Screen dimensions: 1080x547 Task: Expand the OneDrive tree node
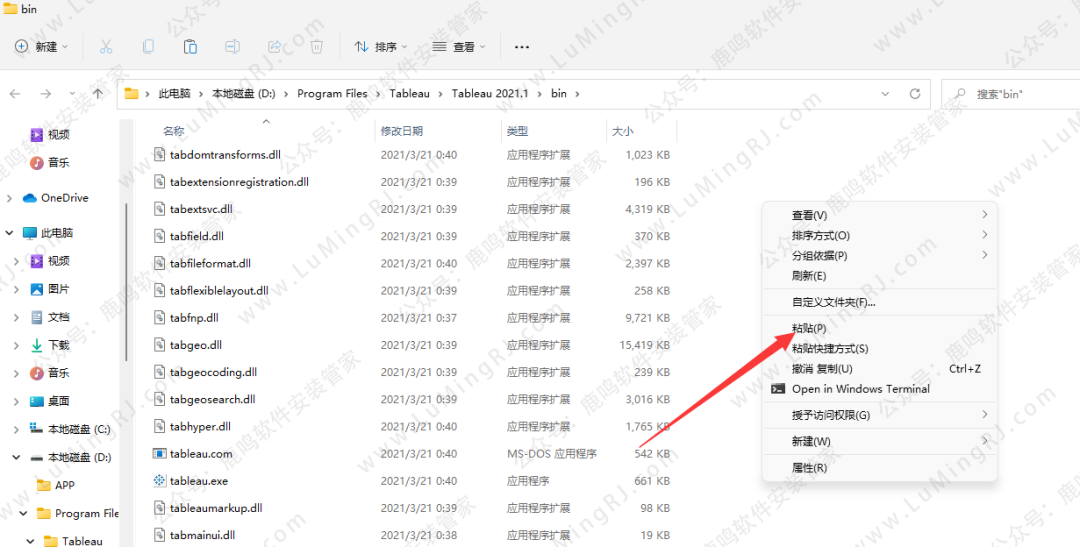click(x=10, y=198)
